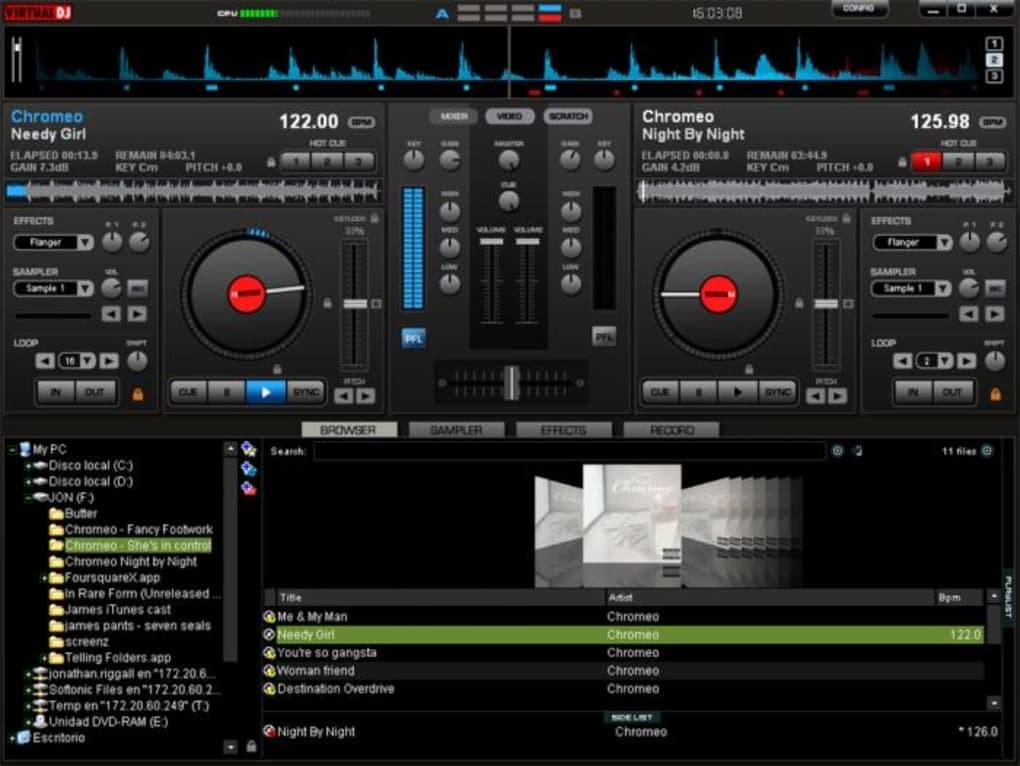Switch to the SAMPLER tab
Image resolution: width=1020 pixels, height=766 pixels.
click(456, 429)
